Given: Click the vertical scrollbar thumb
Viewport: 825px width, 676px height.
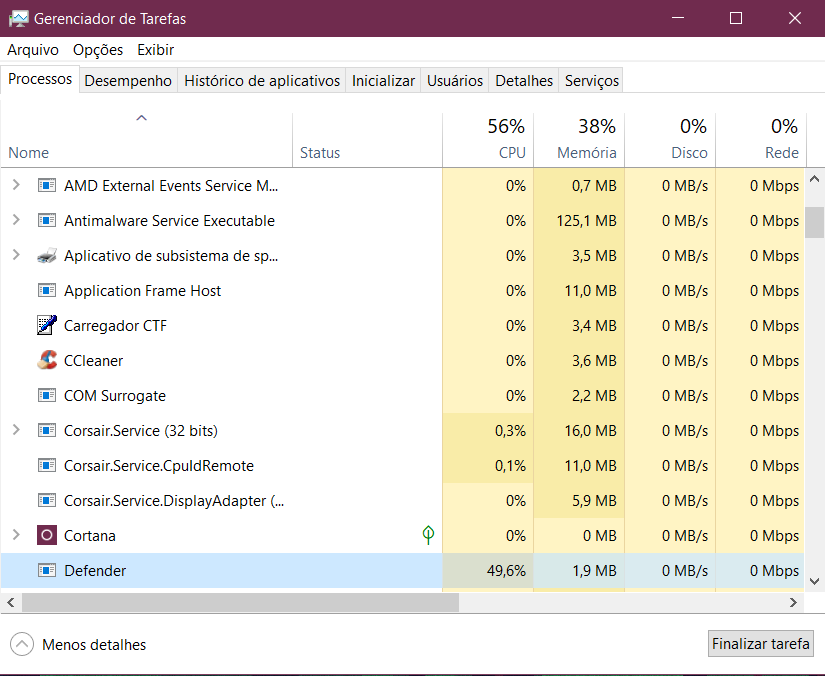Looking at the screenshot, I should point(814,222).
